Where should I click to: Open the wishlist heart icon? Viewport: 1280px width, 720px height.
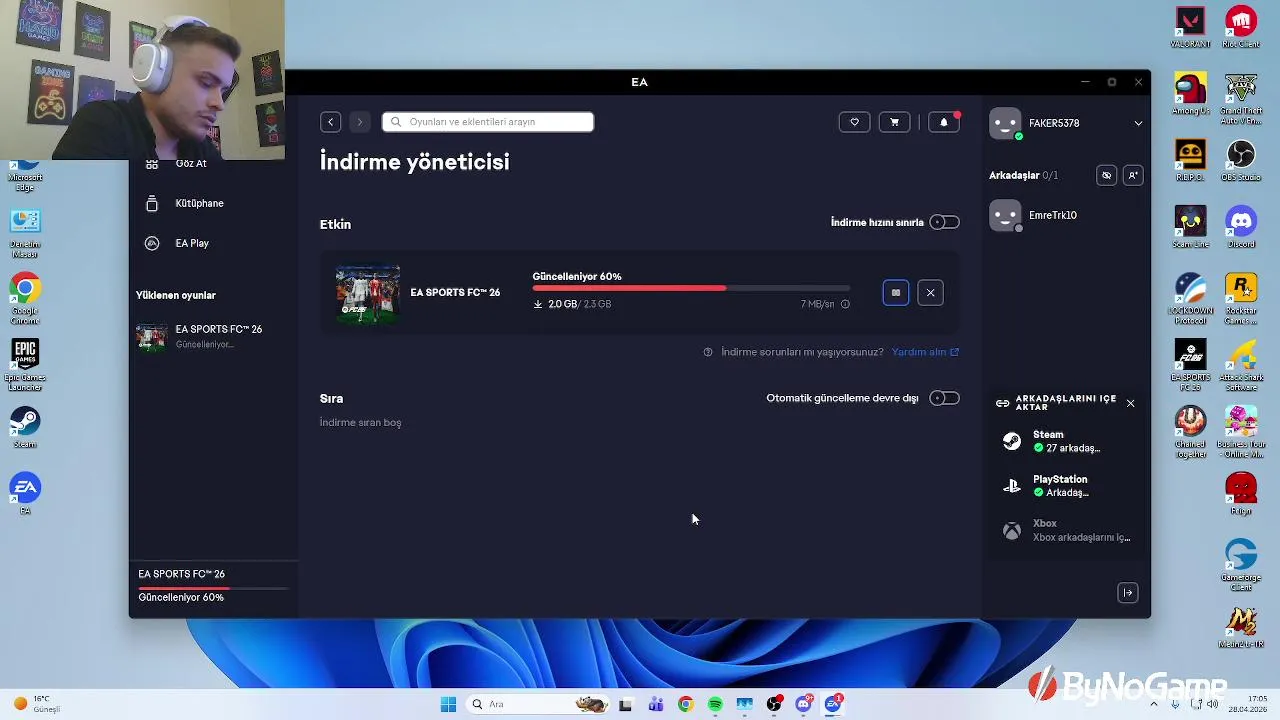pos(854,122)
